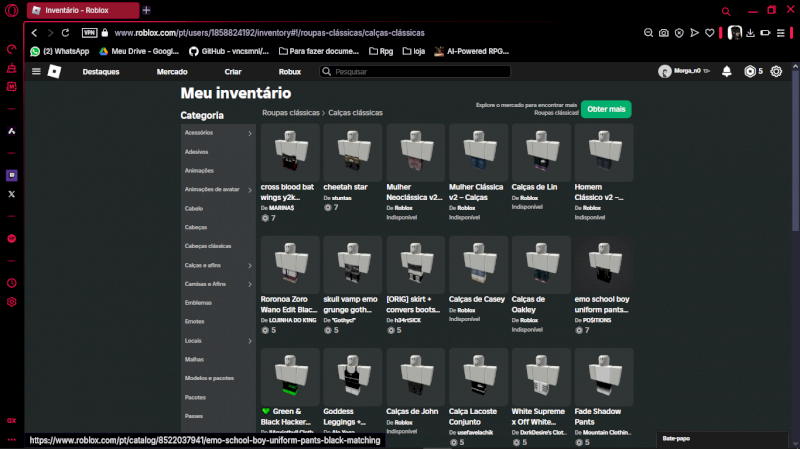Reload the page with the refresh icon
Screen dimensions: 800x449
(x=65, y=33)
